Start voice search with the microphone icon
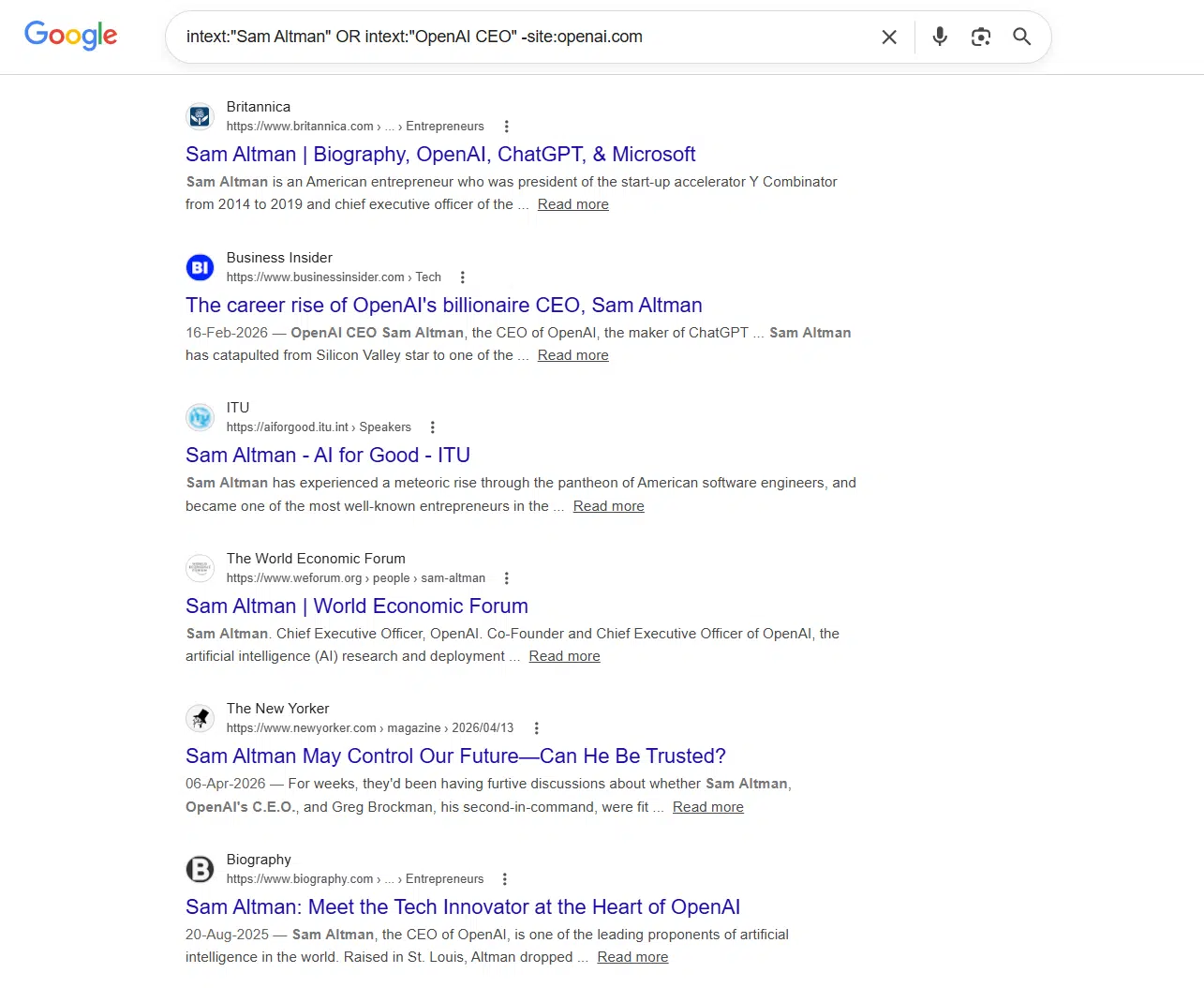Viewport: 1204px width, 988px height. [x=940, y=37]
